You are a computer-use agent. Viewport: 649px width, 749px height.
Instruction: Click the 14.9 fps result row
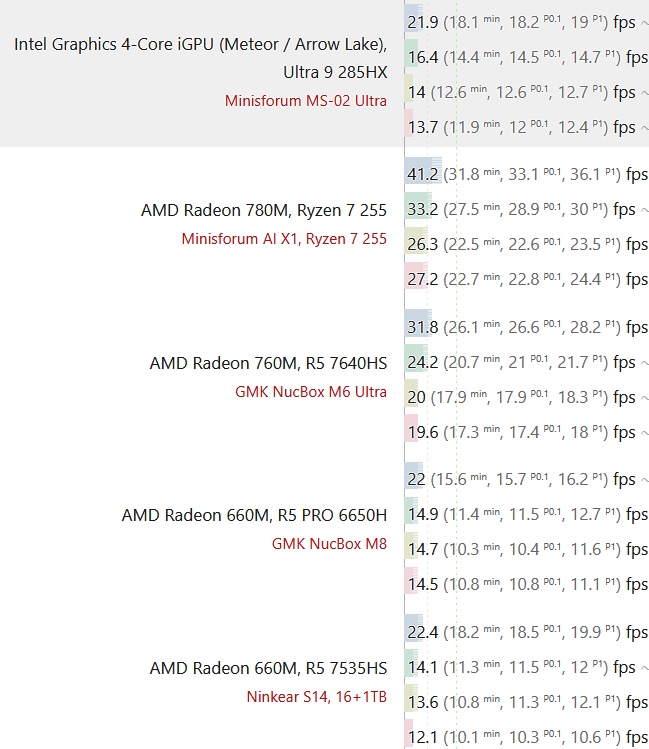click(527, 514)
